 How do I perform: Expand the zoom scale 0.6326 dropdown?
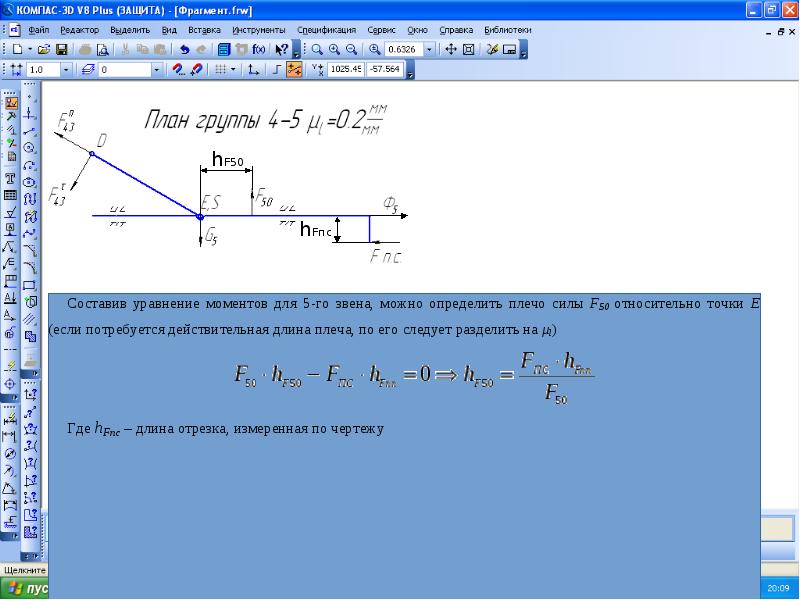click(x=429, y=49)
